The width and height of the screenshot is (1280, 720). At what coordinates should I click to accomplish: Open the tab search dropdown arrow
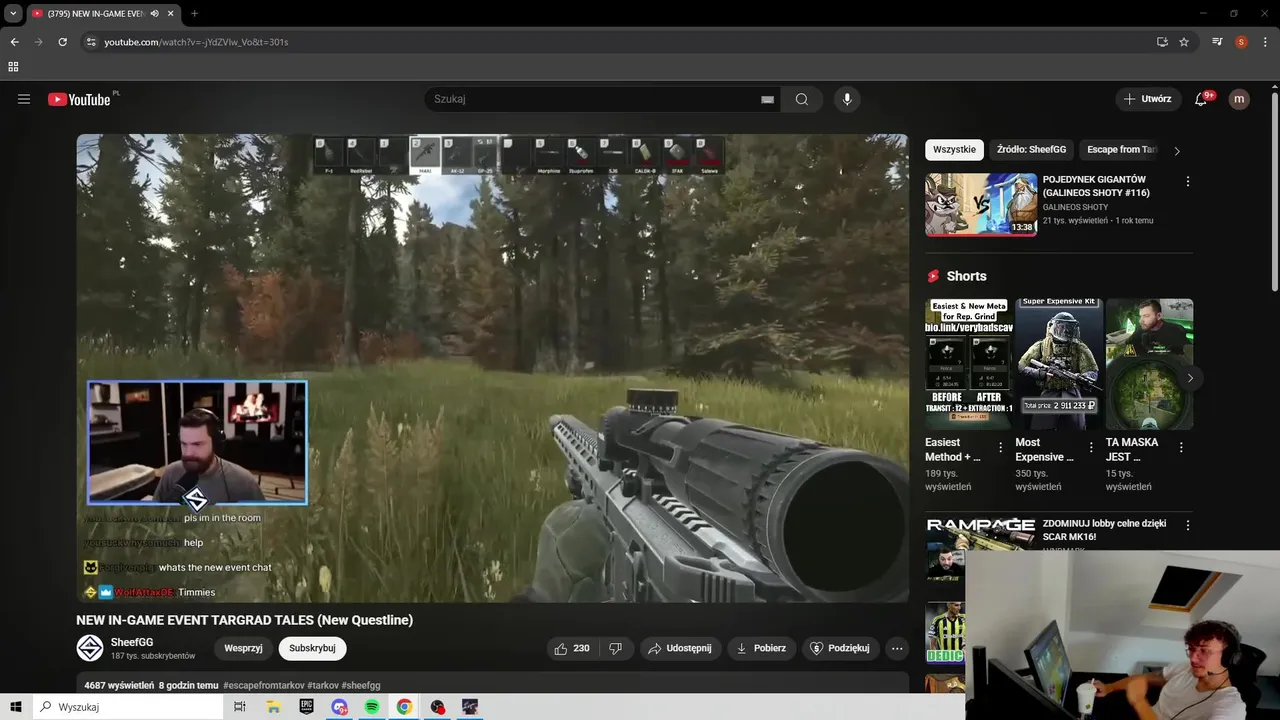pyautogui.click(x=13, y=14)
